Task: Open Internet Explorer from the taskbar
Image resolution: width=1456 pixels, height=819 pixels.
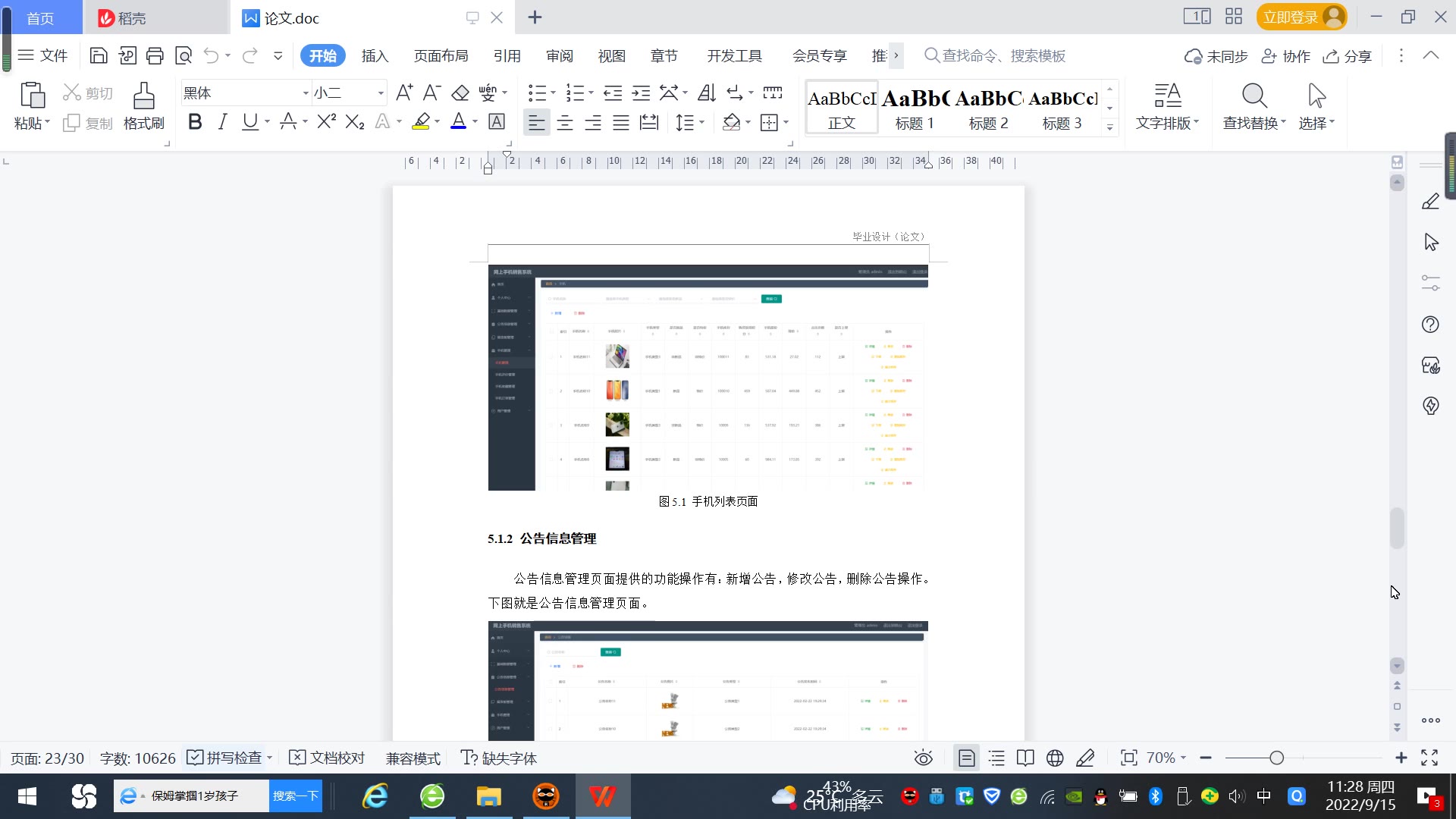Action: [x=375, y=796]
